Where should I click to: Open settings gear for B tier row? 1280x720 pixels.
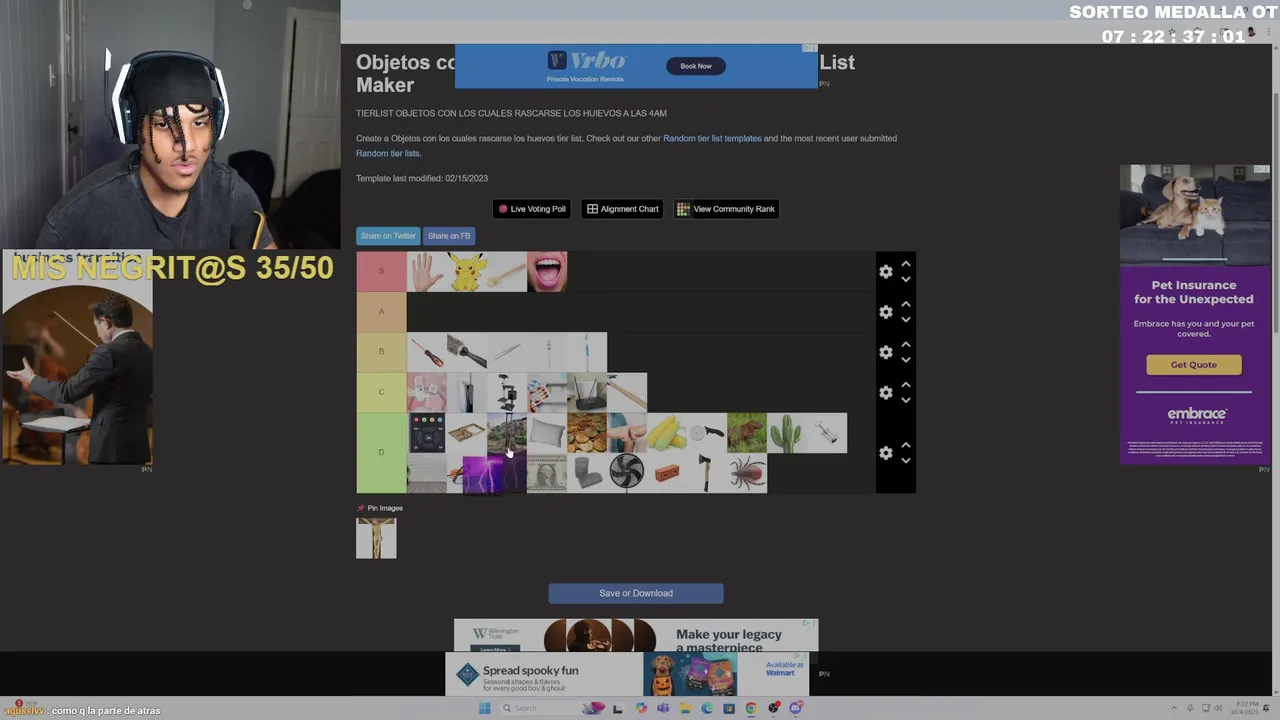885,352
